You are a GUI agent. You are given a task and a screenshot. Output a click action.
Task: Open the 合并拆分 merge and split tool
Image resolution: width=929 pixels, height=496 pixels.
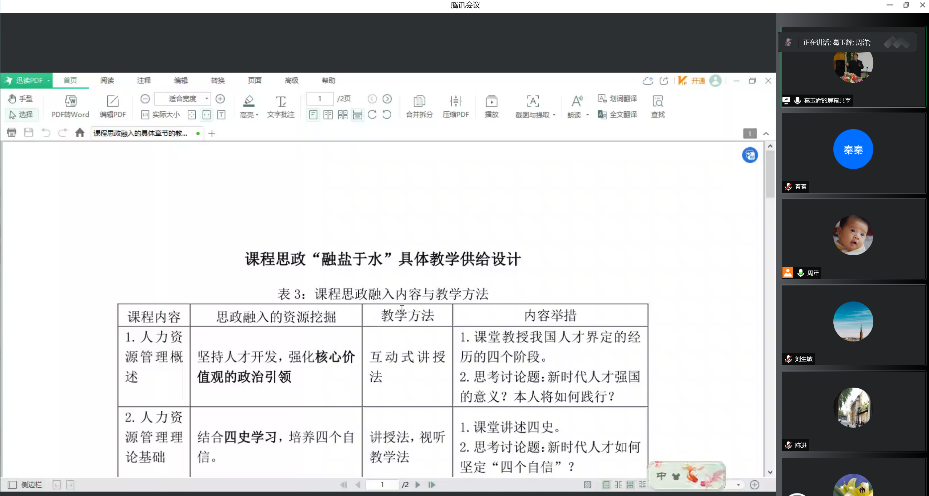tap(419, 104)
